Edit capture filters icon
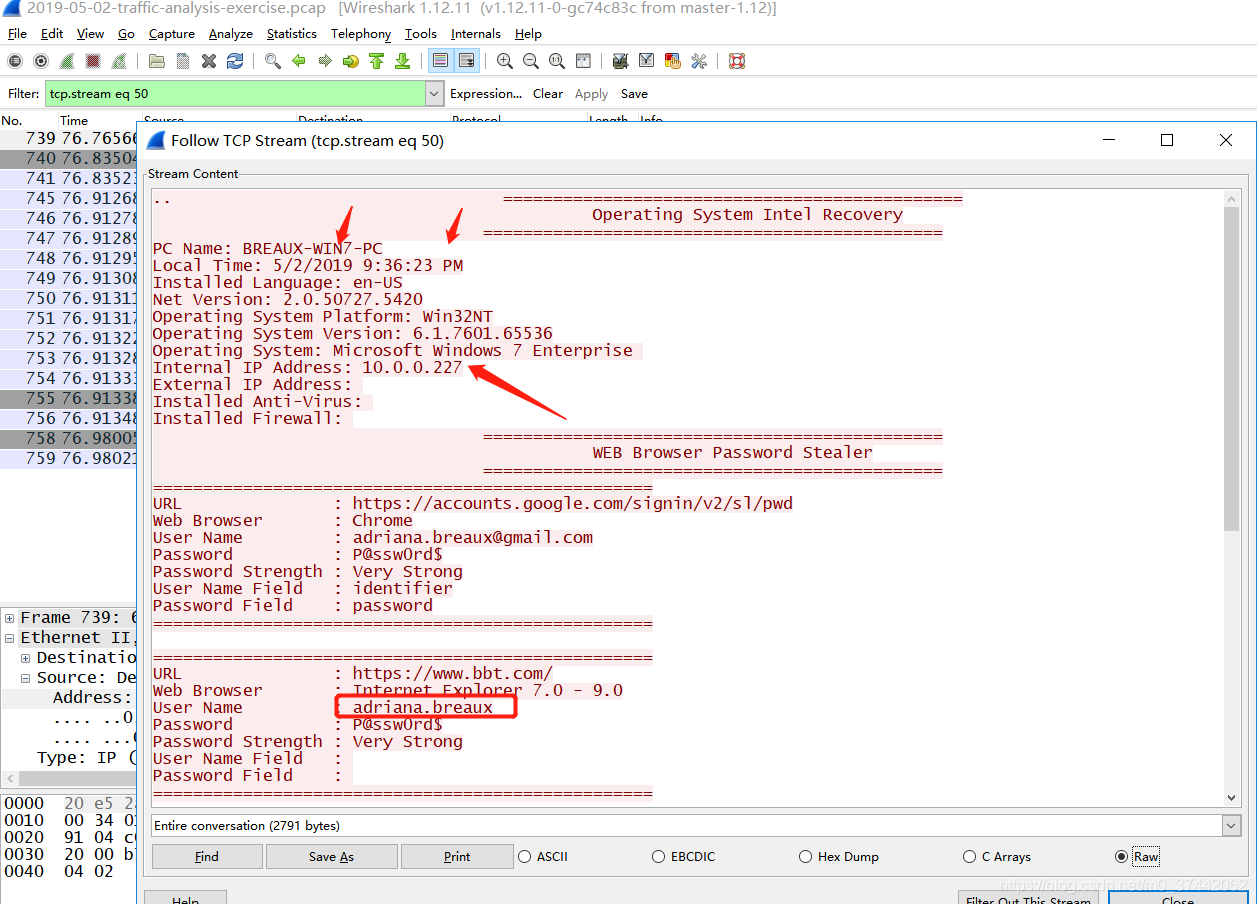Screen dimensions: 1257x904 point(621,61)
